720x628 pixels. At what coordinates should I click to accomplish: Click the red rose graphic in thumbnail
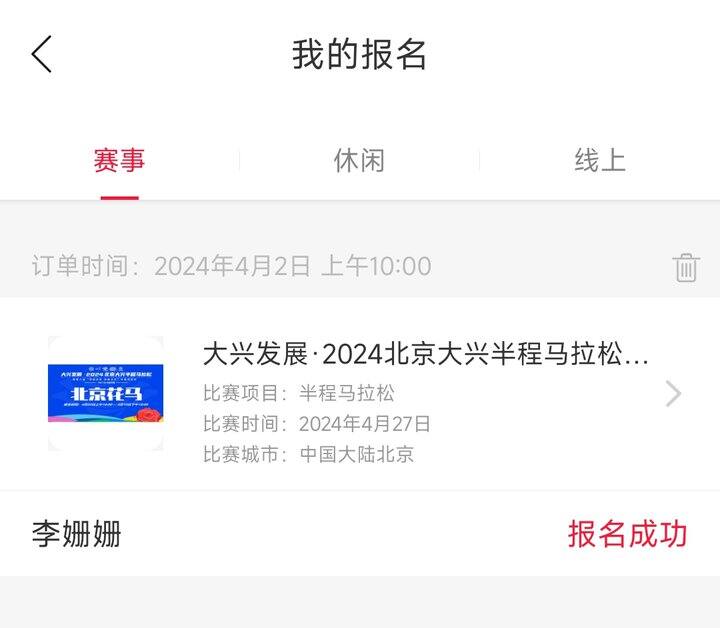click(x=150, y=415)
